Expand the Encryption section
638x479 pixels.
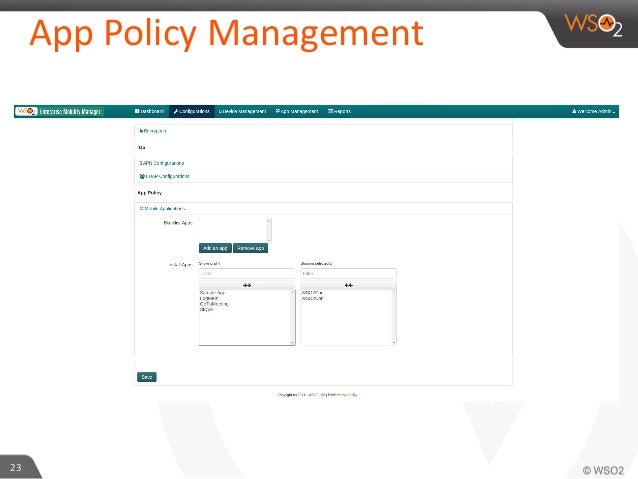(x=153, y=131)
